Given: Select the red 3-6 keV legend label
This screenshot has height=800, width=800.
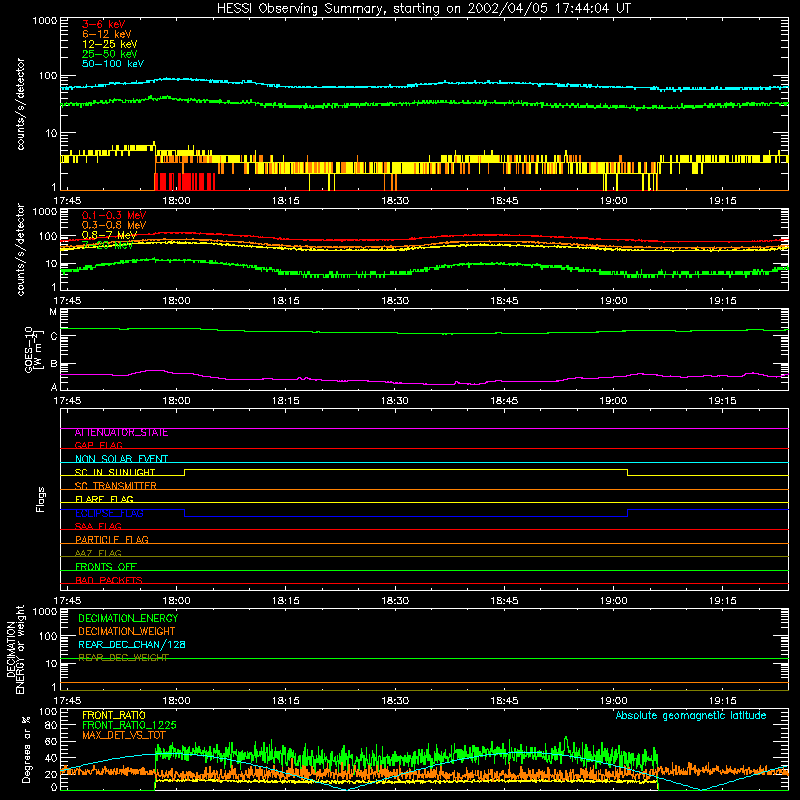Looking at the screenshot, I should point(103,24).
